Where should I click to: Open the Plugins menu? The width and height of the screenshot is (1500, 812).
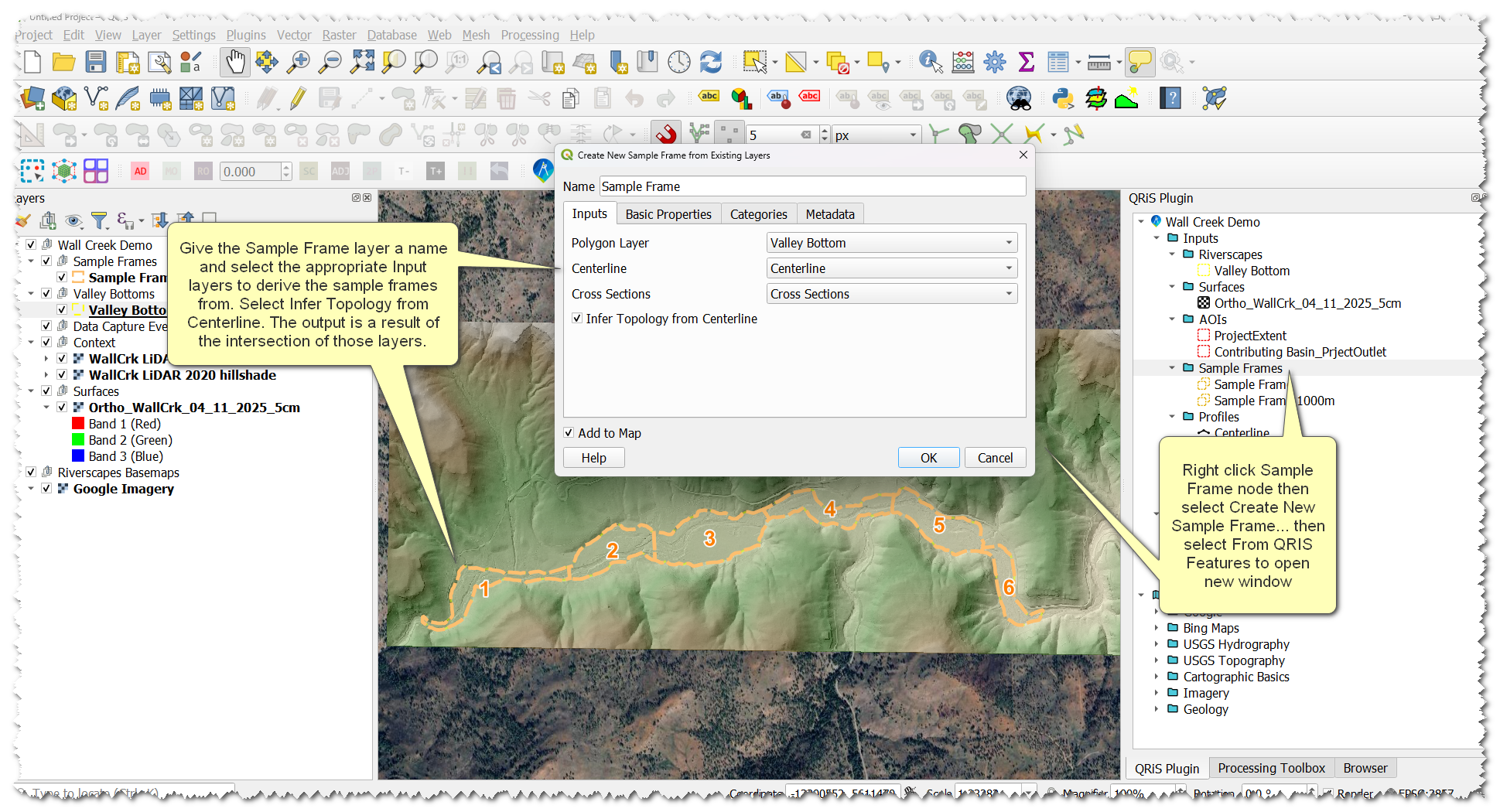pyautogui.click(x=246, y=35)
